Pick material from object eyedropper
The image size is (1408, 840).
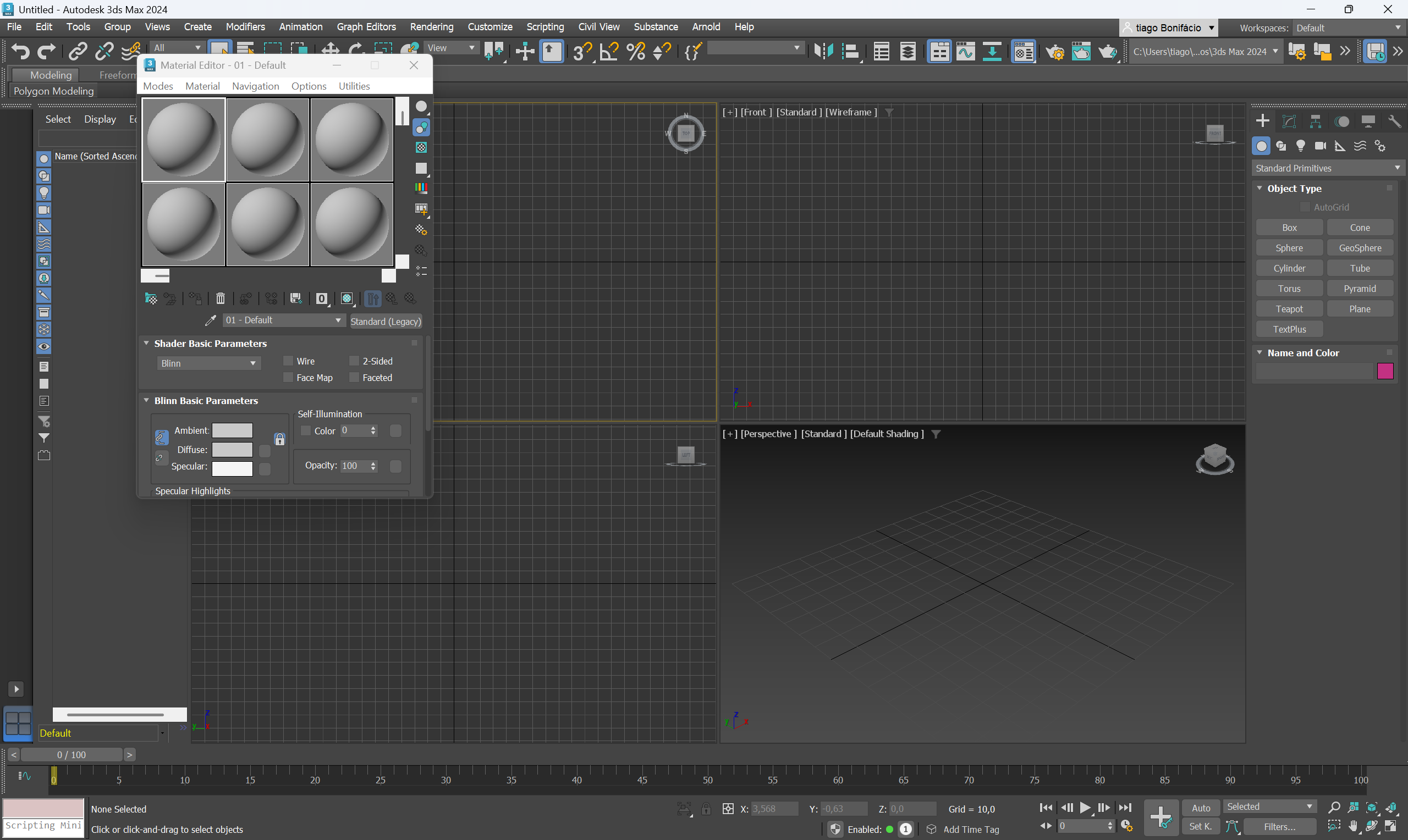coord(210,320)
